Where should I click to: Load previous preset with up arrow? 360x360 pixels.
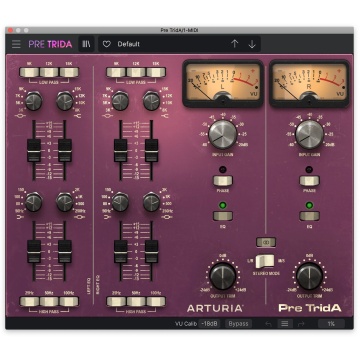(x=235, y=44)
